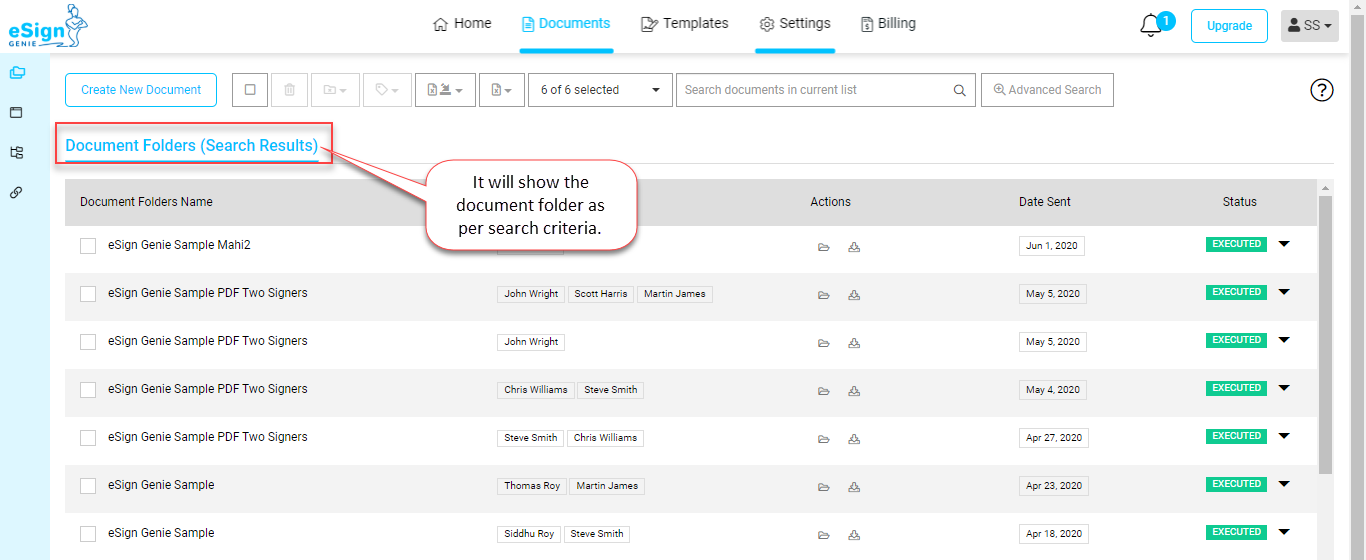Click the Document Folders (Search Results) heading link

point(192,146)
